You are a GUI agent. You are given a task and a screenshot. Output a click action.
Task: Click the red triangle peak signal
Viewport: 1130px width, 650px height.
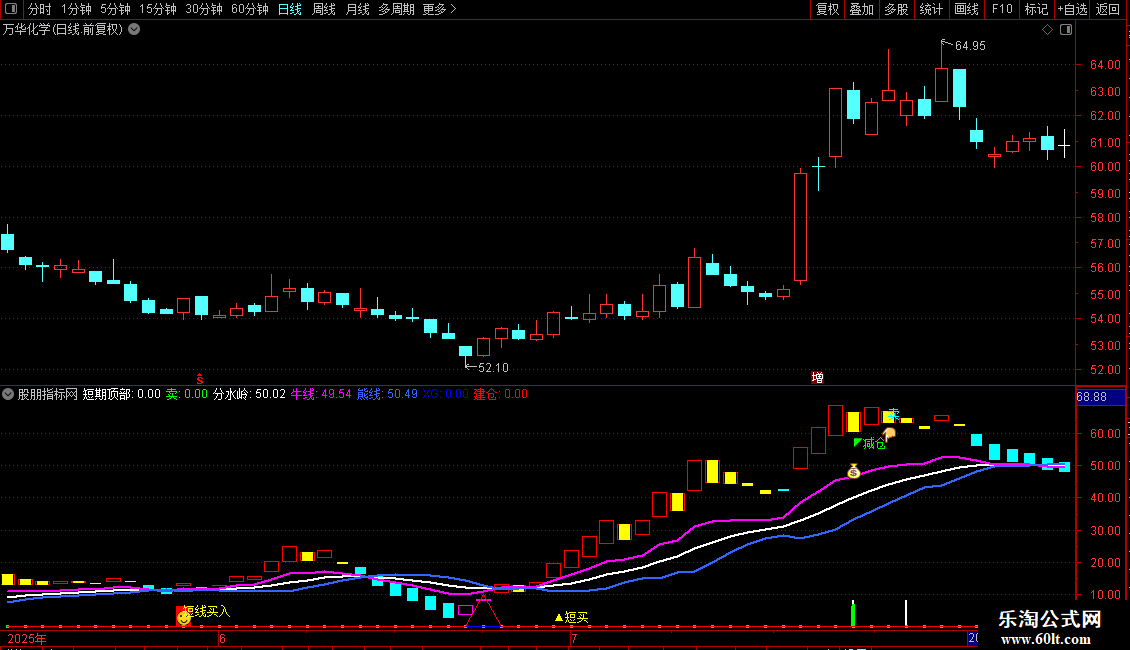point(483,610)
